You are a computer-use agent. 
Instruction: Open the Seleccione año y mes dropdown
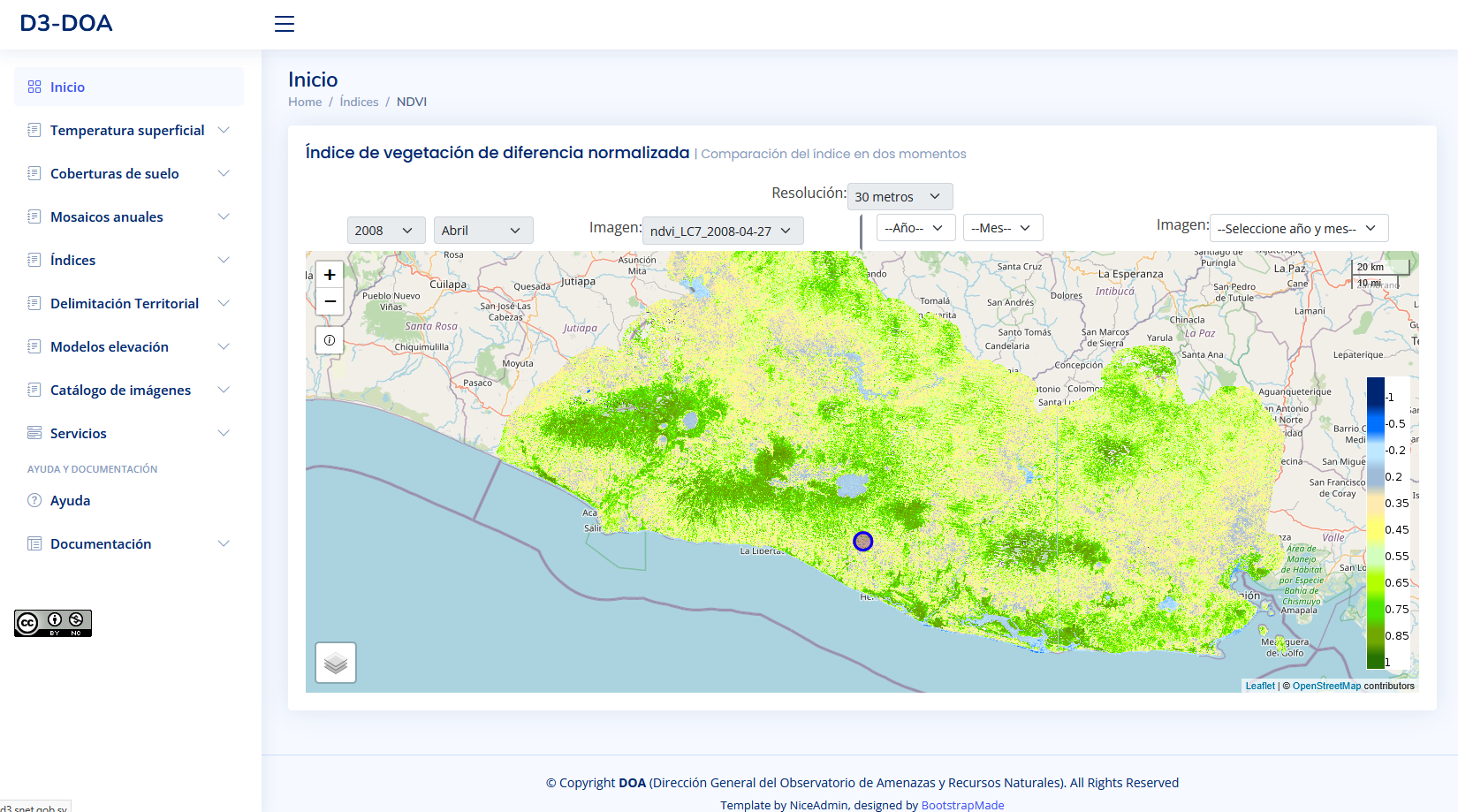point(1299,228)
